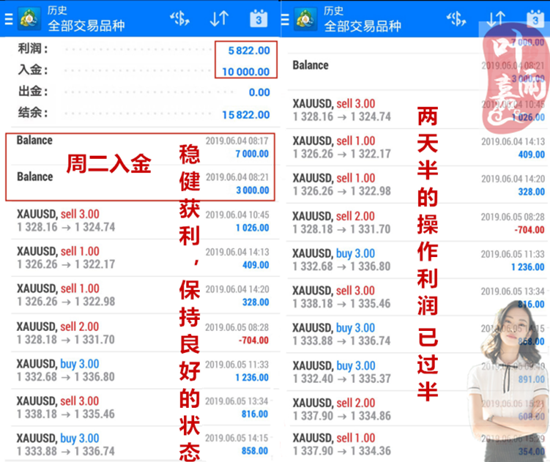Select the 结余 label
The width and height of the screenshot is (550, 462).
[x=33, y=113]
